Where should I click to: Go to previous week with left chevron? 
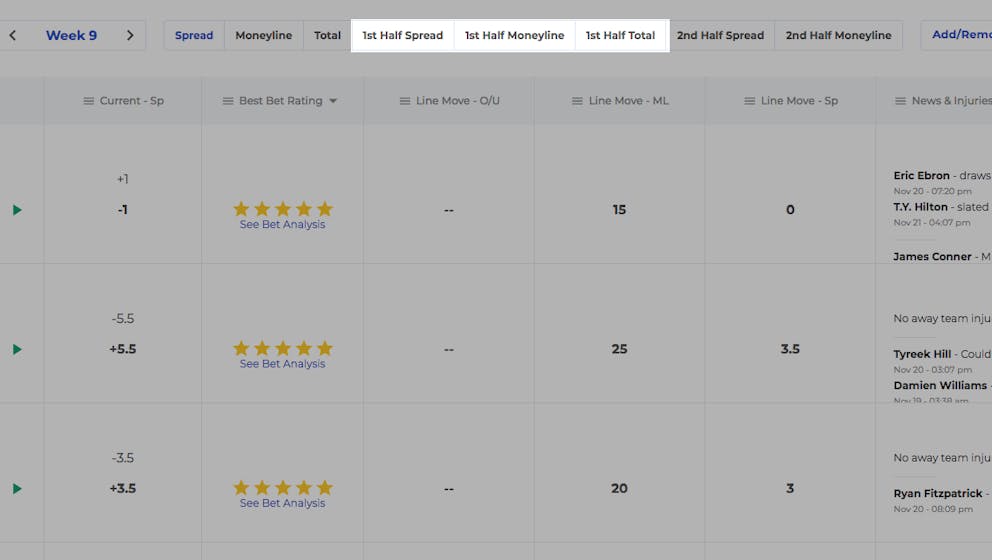coord(13,35)
